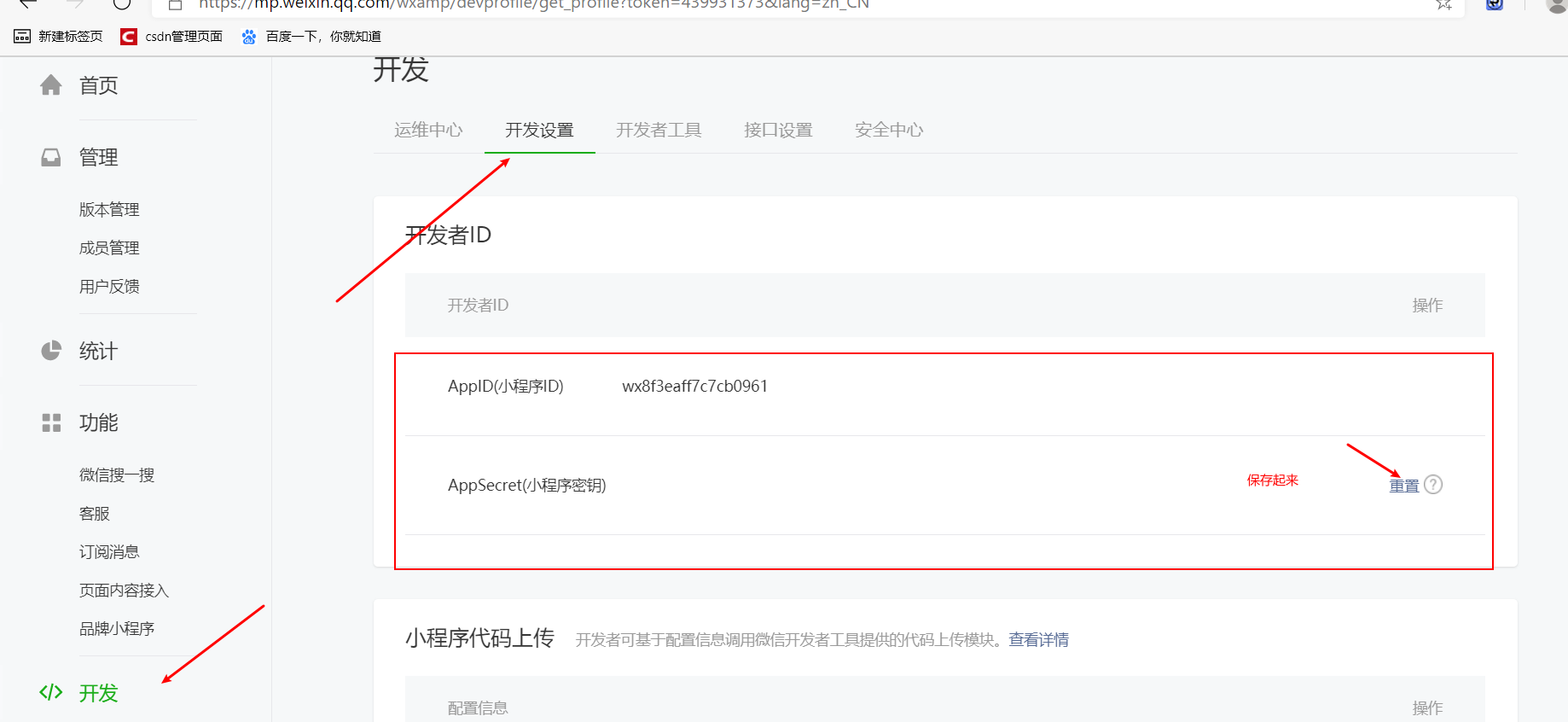Screen dimensions: 1568x722
Task: Open 微信搜一搜 in the sidebar
Action: pos(117,475)
